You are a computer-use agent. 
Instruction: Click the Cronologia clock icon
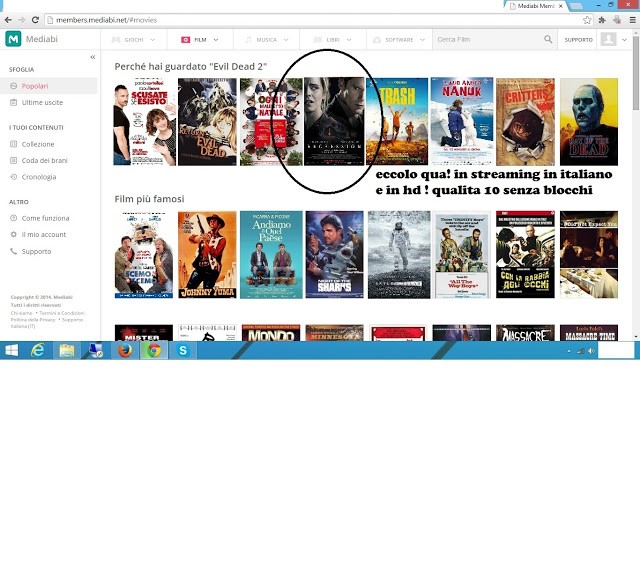(x=13, y=177)
